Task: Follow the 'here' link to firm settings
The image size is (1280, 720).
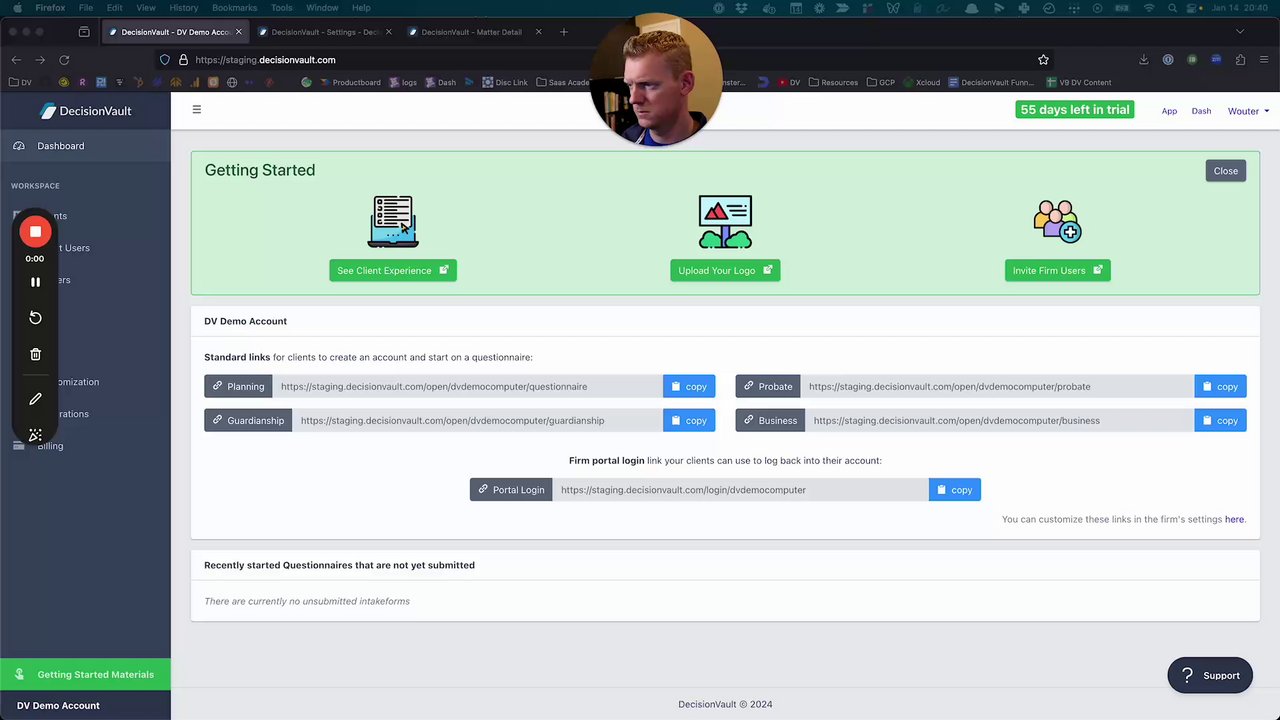Action: pyautogui.click(x=1234, y=519)
